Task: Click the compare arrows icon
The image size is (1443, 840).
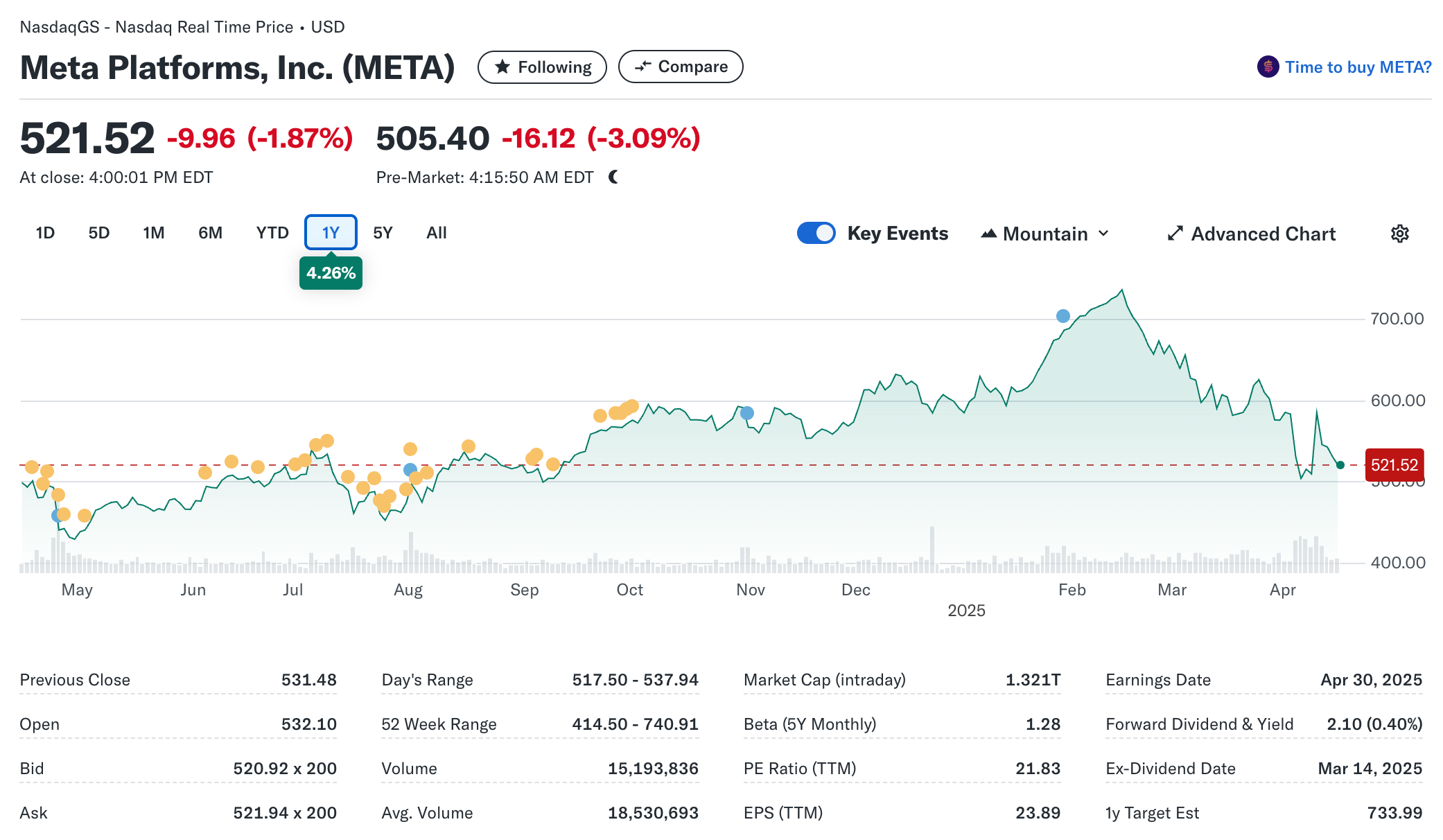Action: point(642,67)
